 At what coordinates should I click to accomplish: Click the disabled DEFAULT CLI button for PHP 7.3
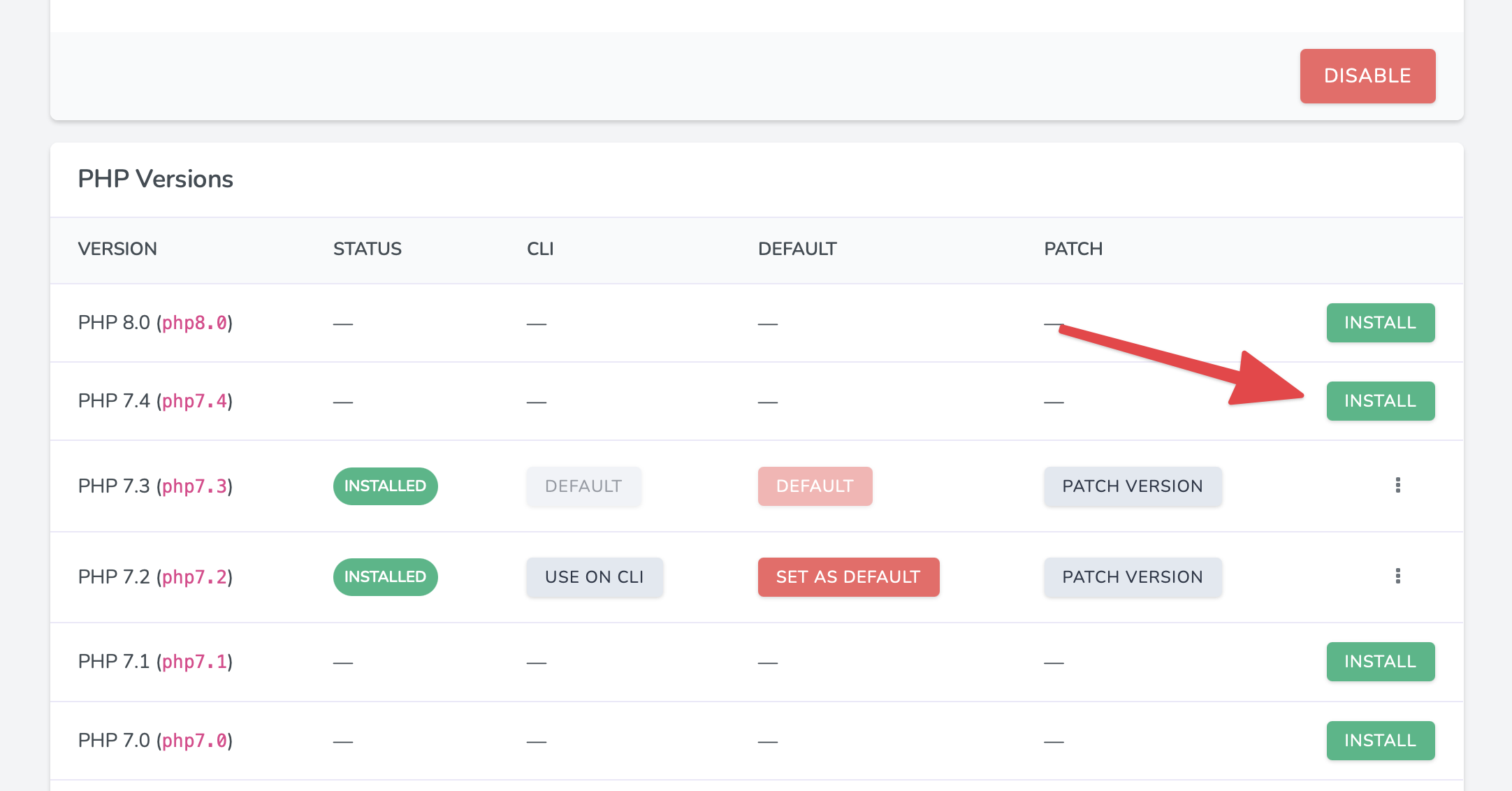[x=583, y=486]
